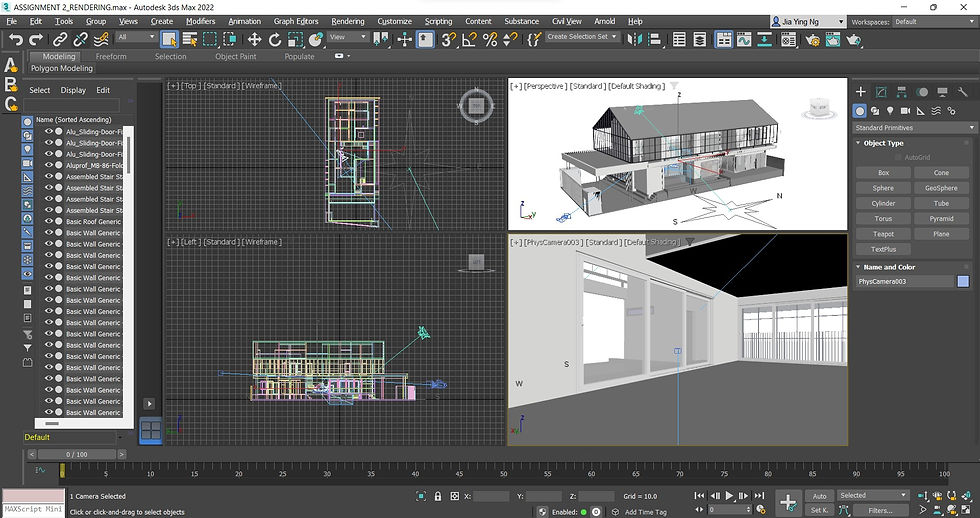Viewport: 980px width, 518px height.
Task: Select the Rotate tool in toolbar
Action: (x=275, y=40)
